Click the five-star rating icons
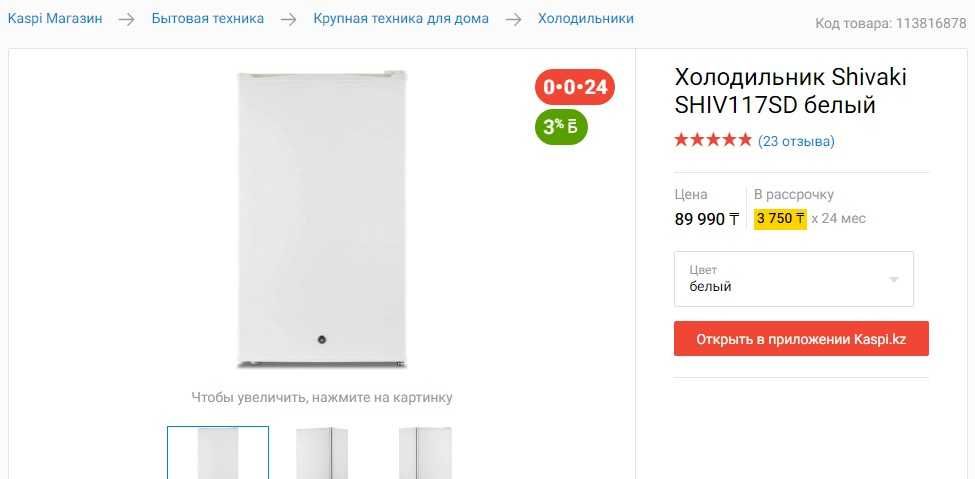 (x=713, y=141)
